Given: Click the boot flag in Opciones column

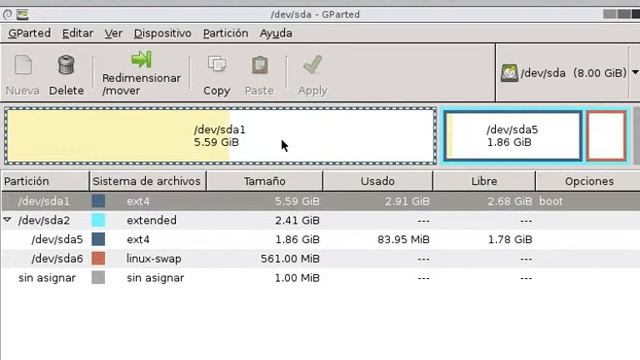Looking at the screenshot, I should [x=551, y=201].
